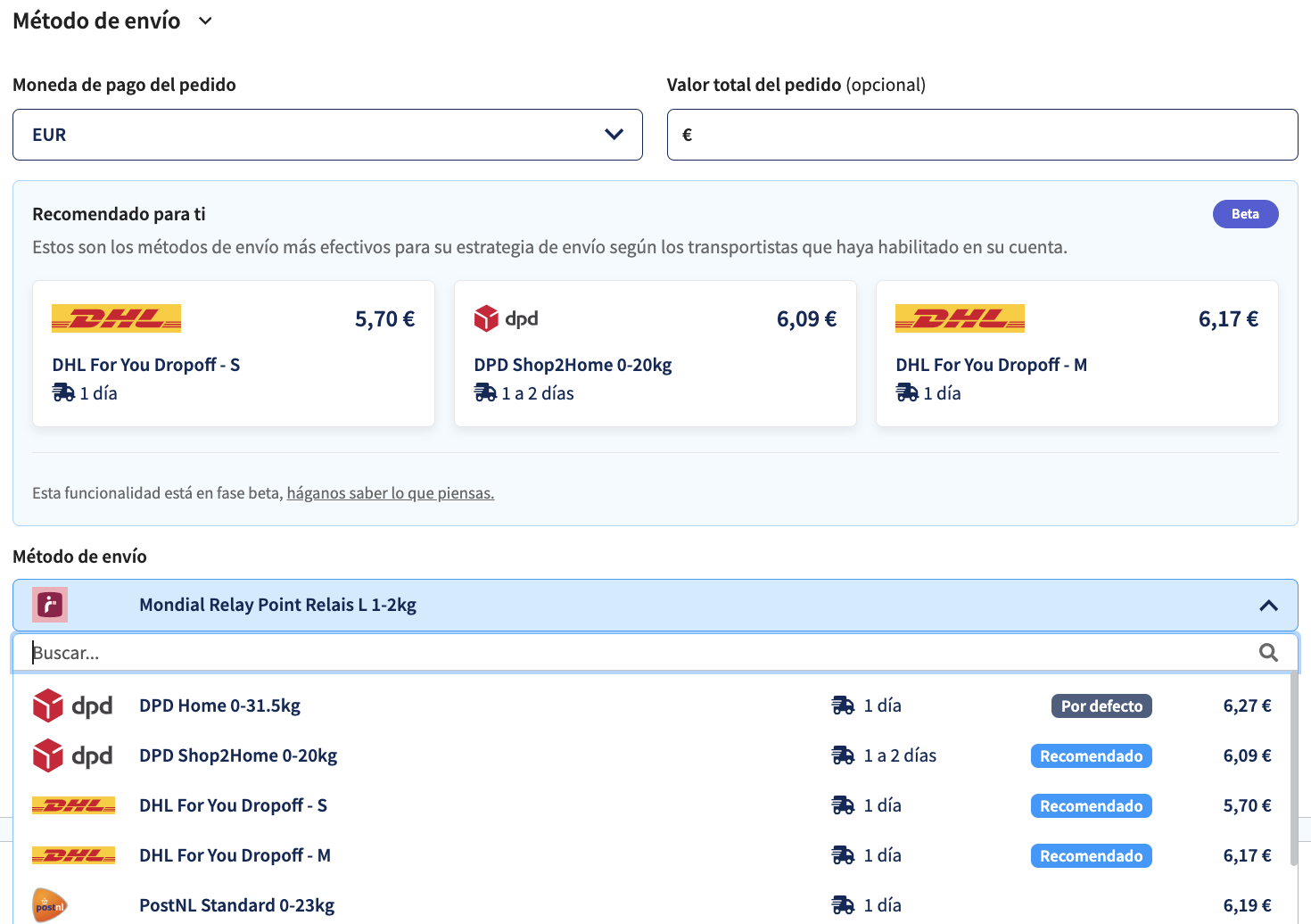This screenshot has width=1311, height=924.
Task: Click truck icon in DPD Shop2Home list row
Action: click(x=843, y=755)
